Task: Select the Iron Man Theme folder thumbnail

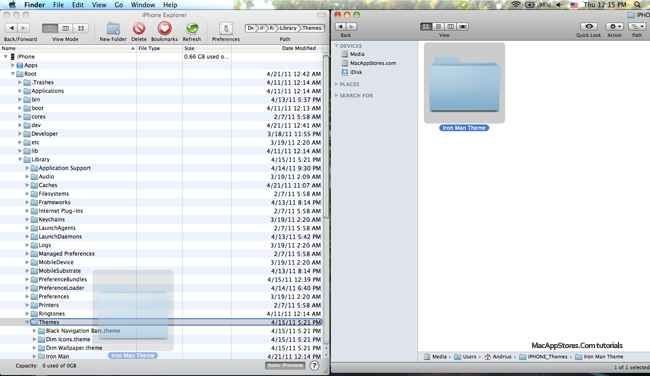Action: coord(464,83)
